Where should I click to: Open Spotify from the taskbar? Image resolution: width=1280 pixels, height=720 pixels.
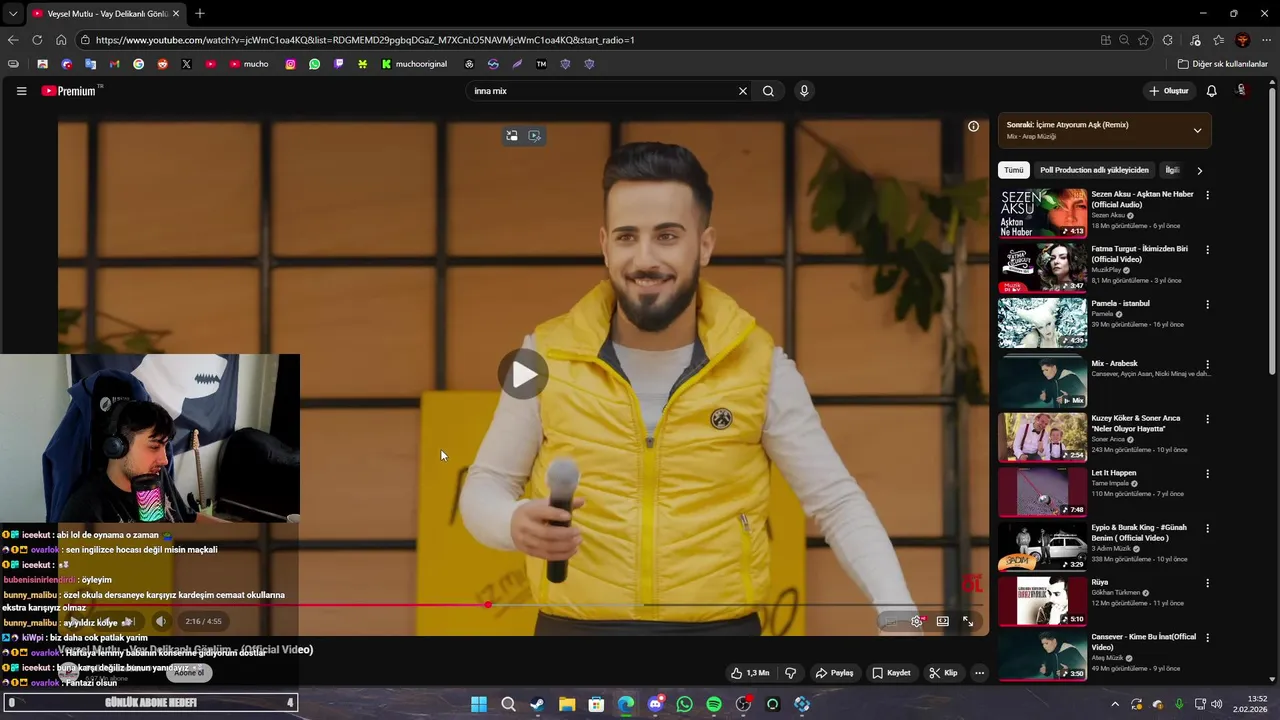click(x=714, y=704)
